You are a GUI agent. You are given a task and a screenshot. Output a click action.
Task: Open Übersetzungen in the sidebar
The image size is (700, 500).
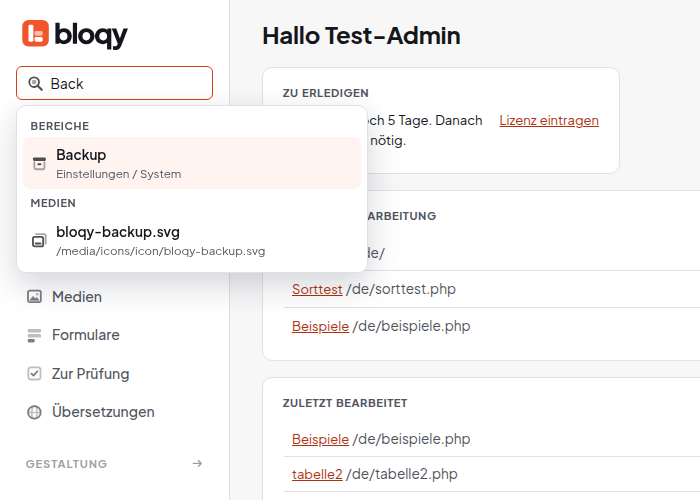point(103,412)
